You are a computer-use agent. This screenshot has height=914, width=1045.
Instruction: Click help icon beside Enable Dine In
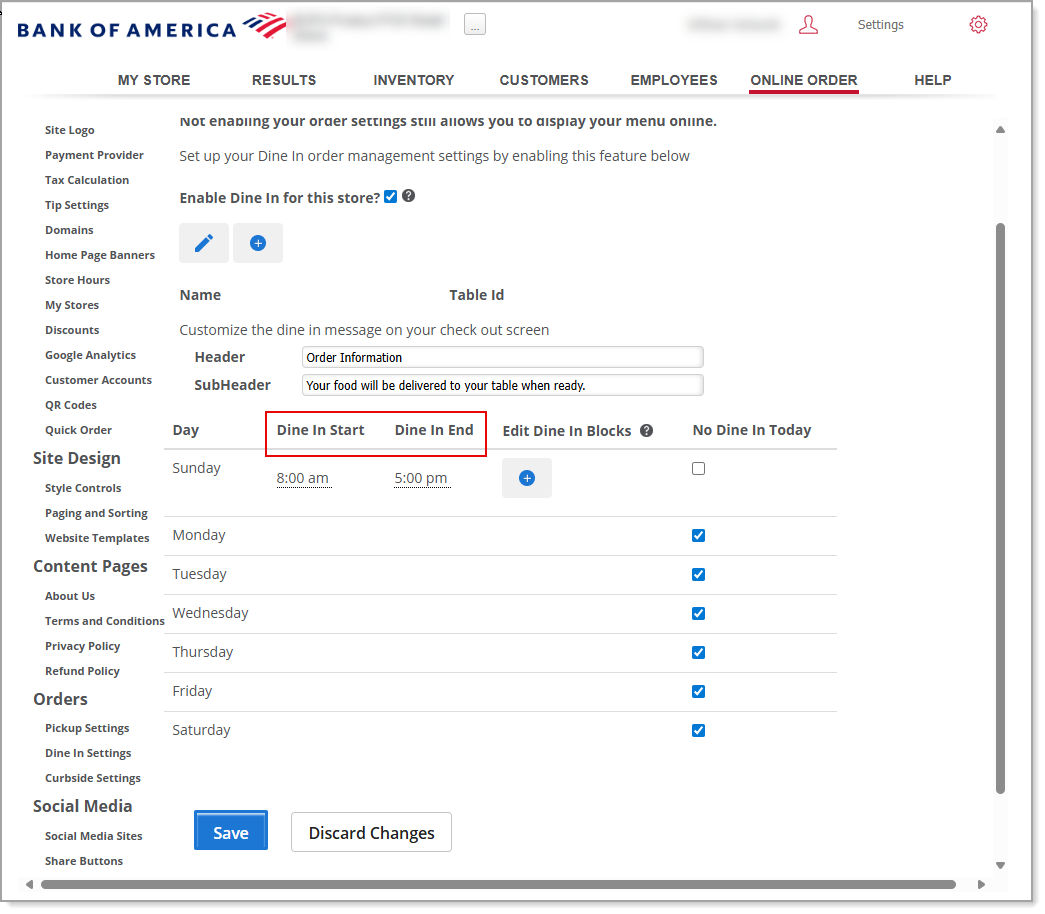(409, 196)
